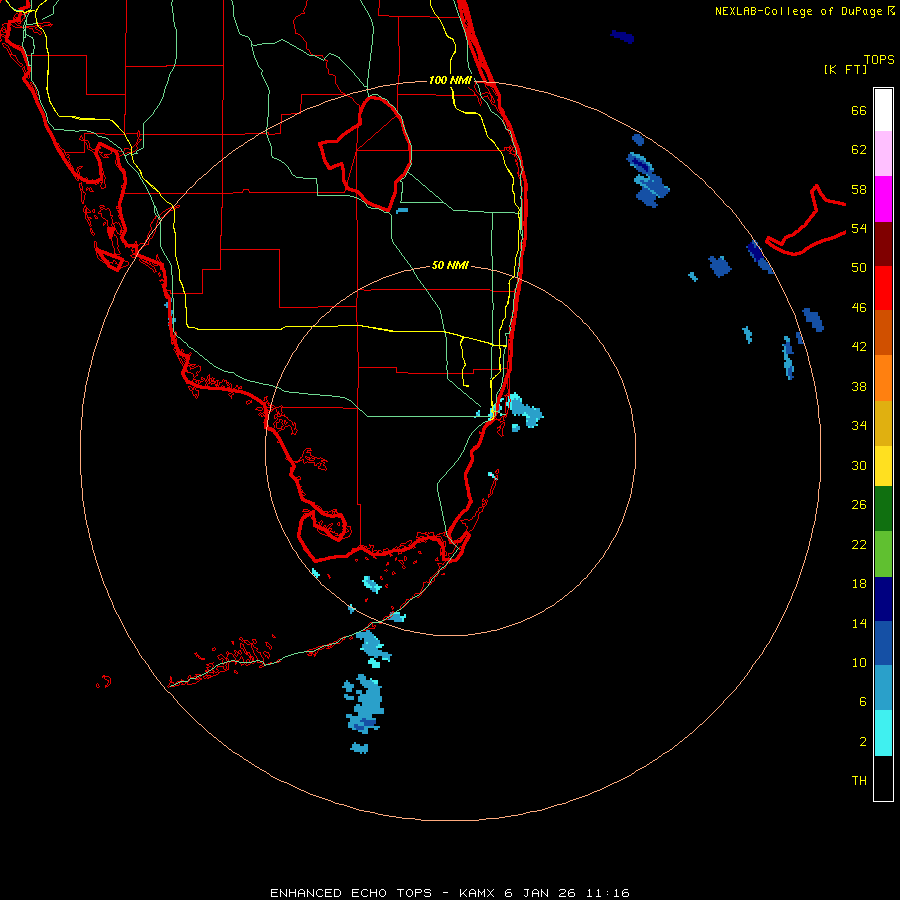
Task: Click the small echo north of the 100 NMI ring
Action: click(622, 37)
